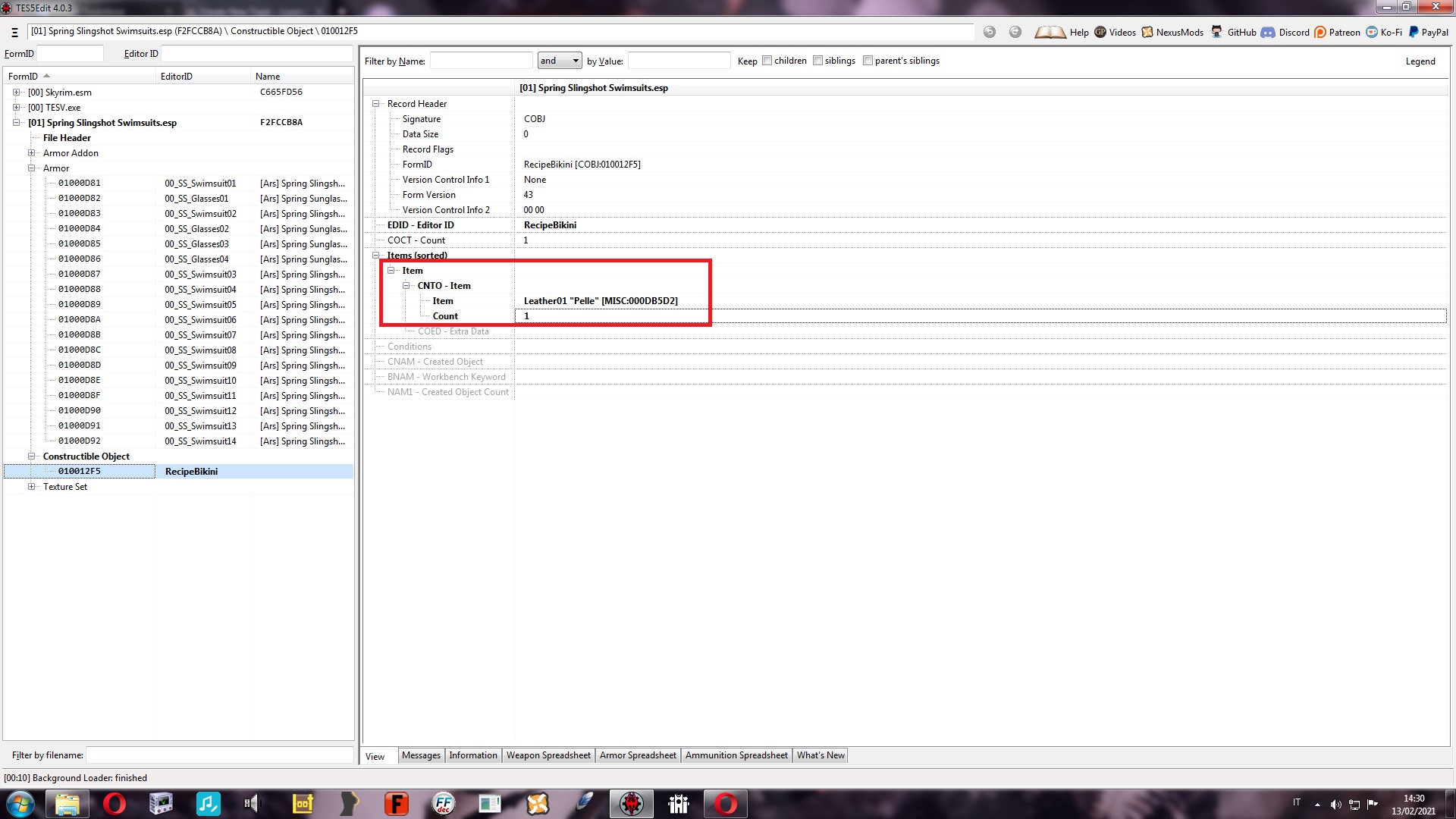Open the Videos link icon
The image size is (1456, 819).
point(1100,32)
